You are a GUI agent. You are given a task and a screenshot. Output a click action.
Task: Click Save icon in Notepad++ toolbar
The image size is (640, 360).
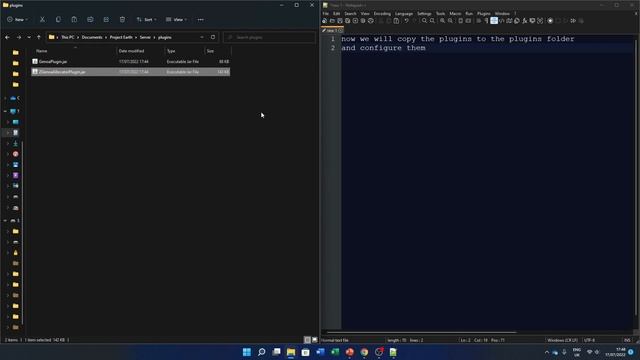point(340,20)
